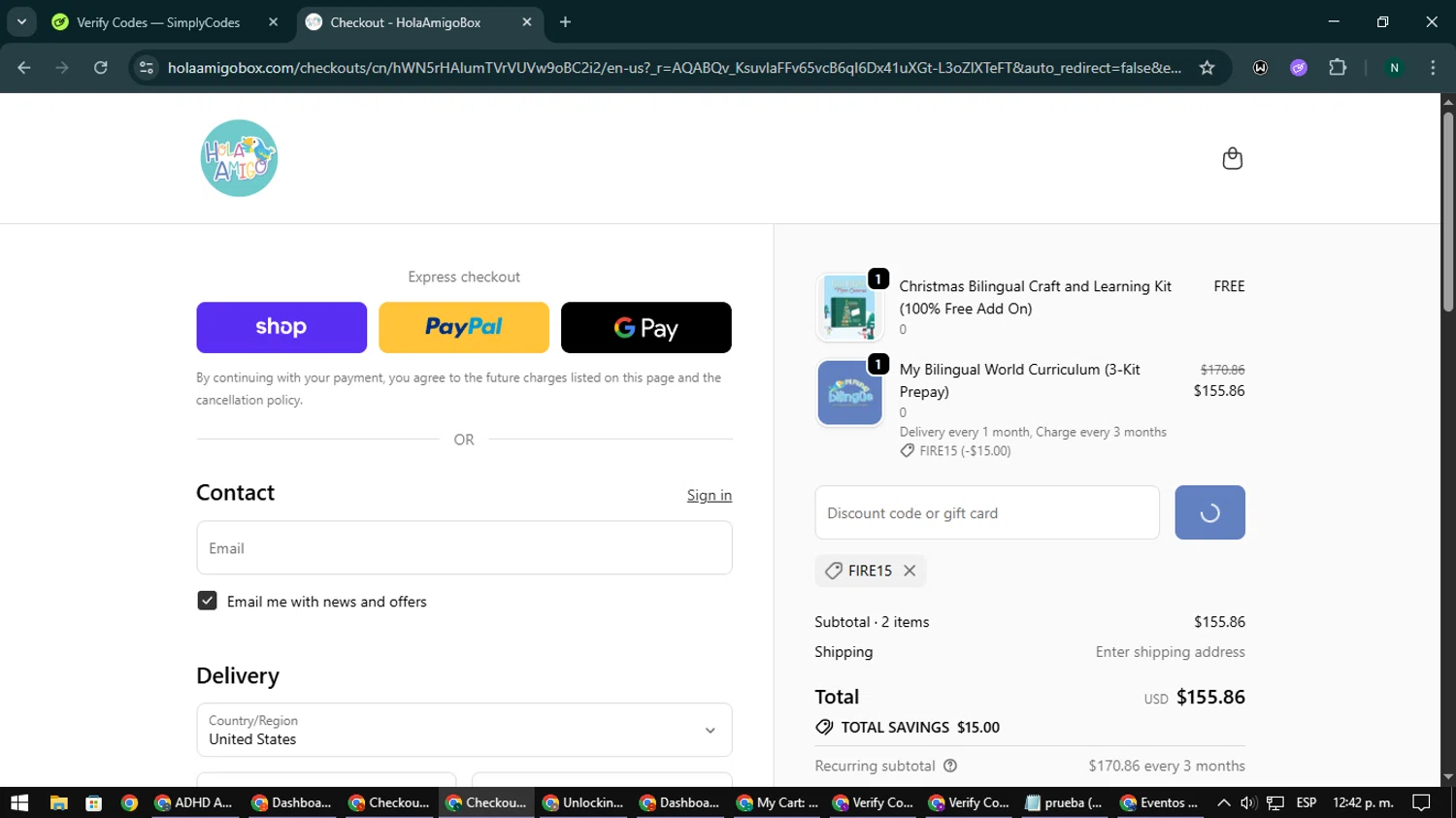Expand the Country/Region dropdown
The width and height of the screenshot is (1456, 818).
tap(464, 730)
